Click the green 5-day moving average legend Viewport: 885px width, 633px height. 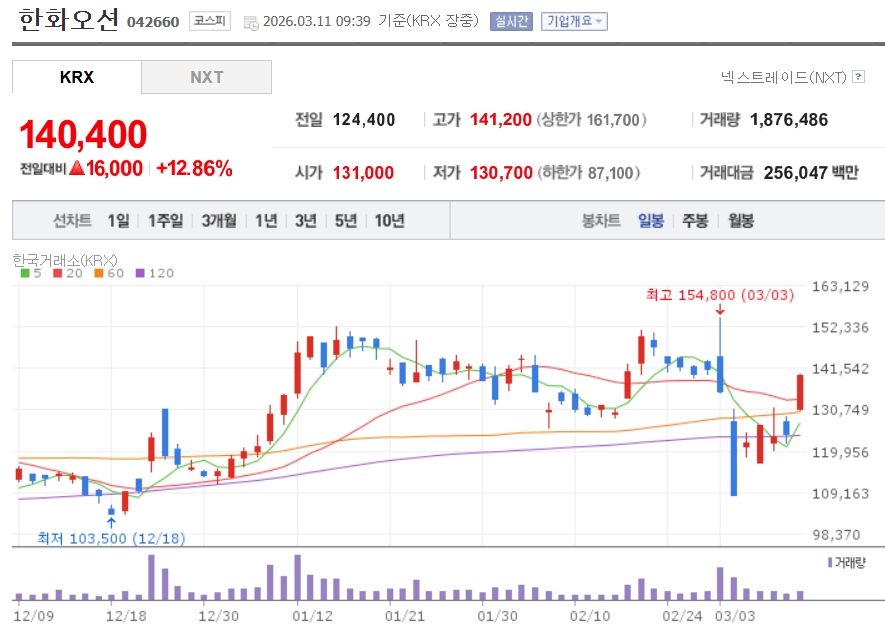point(31,274)
